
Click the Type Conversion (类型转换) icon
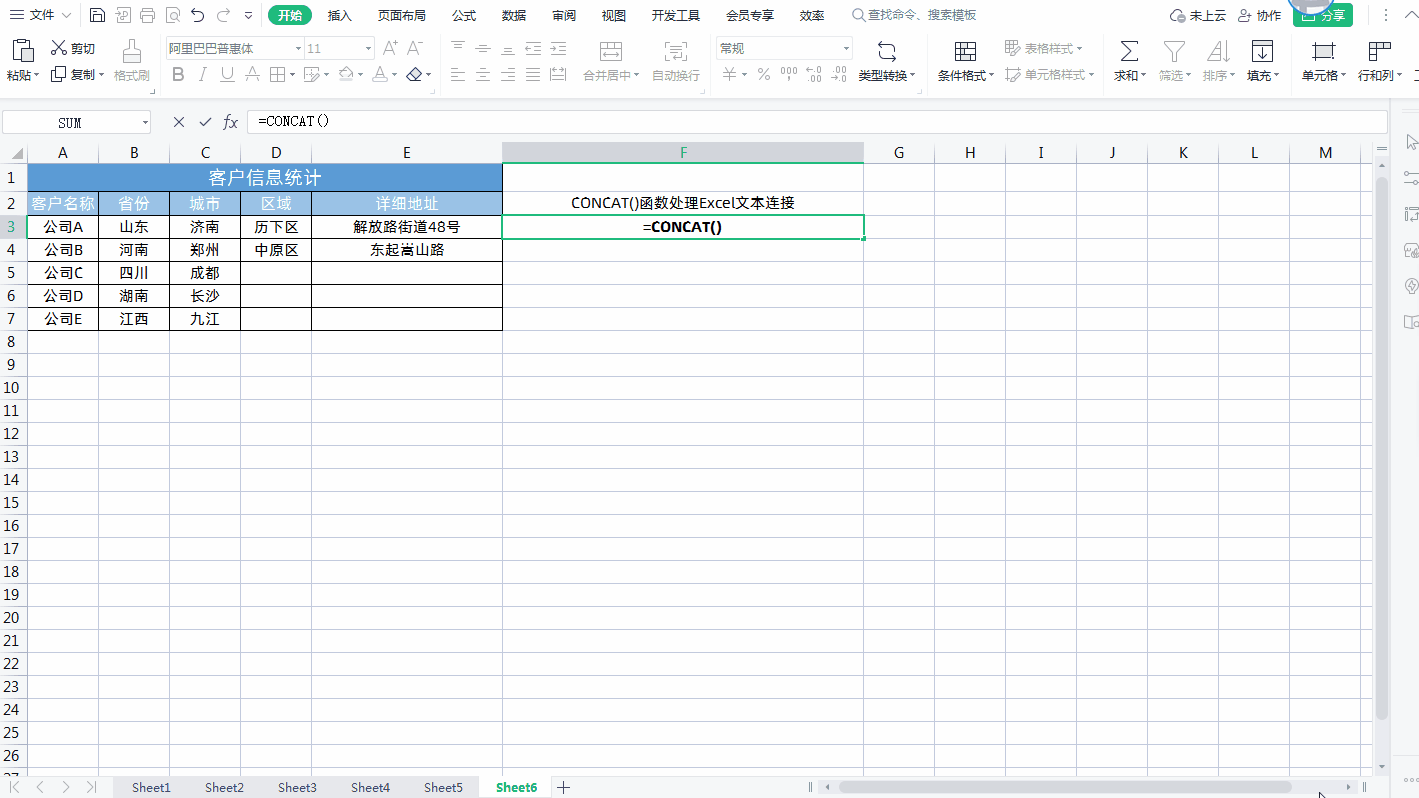click(x=886, y=52)
